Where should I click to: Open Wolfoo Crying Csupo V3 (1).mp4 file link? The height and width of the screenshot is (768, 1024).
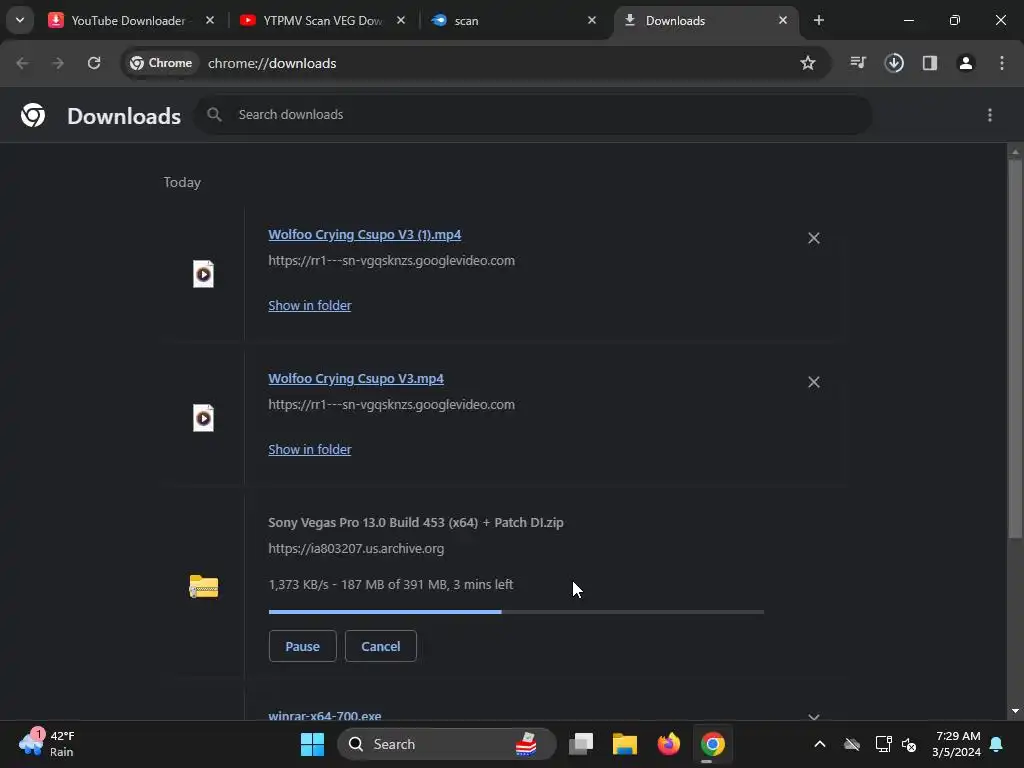pos(364,234)
